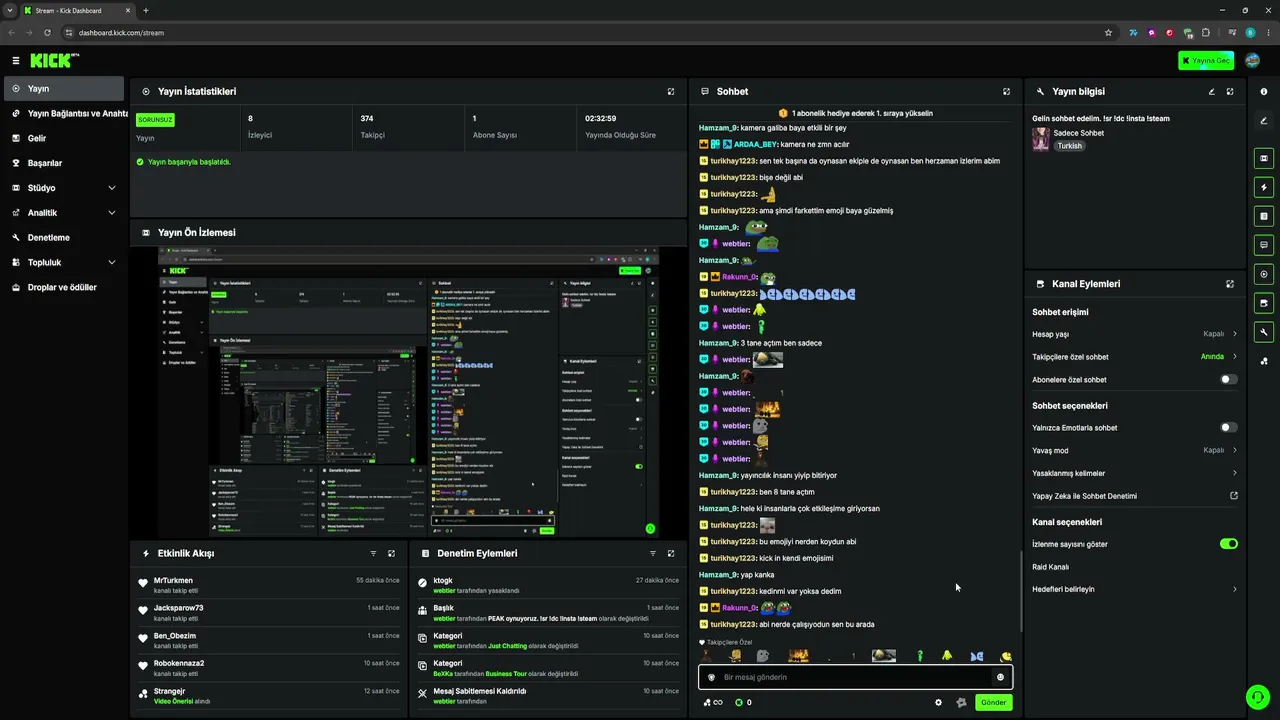Expand the Kanal Eylemleri panel

click(x=1230, y=284)
